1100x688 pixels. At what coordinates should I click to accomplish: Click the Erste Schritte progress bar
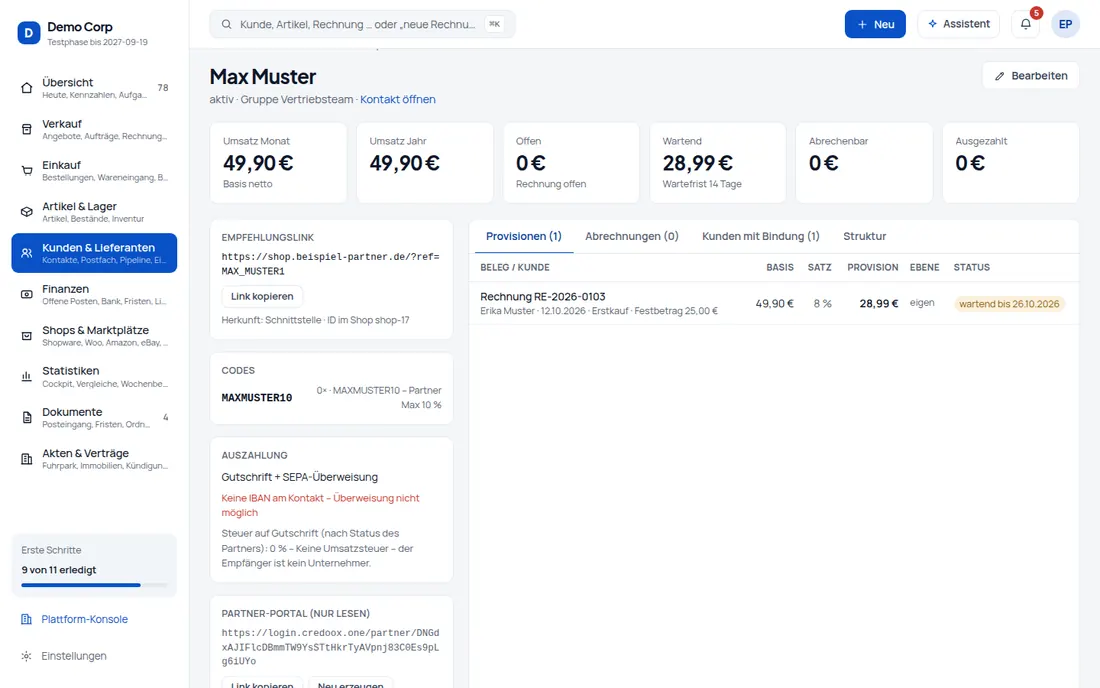click(94, 585)
